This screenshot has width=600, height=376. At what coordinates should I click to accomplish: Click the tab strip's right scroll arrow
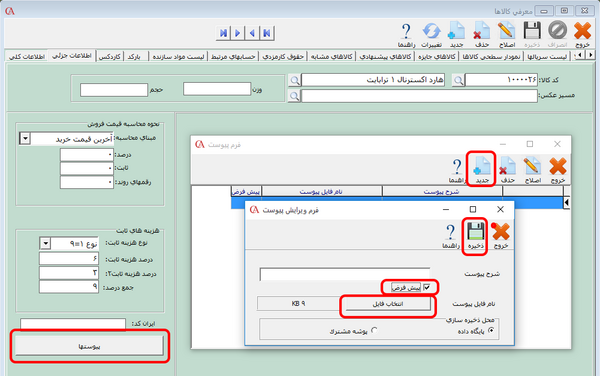590,55
